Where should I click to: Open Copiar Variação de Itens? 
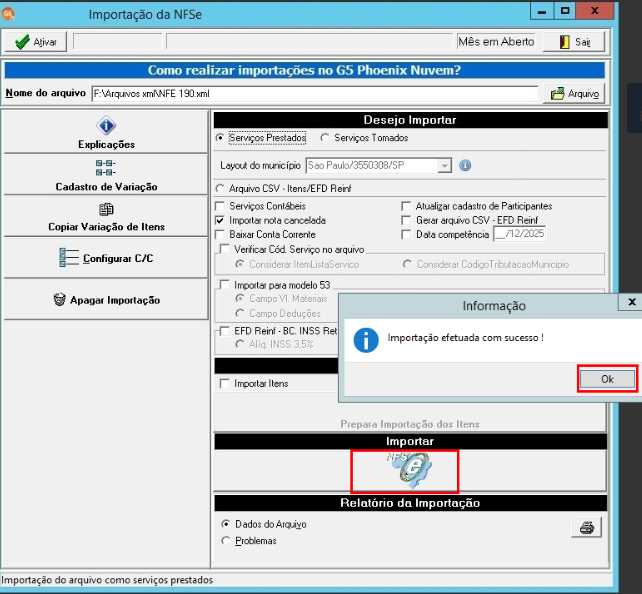coord(106,216)
